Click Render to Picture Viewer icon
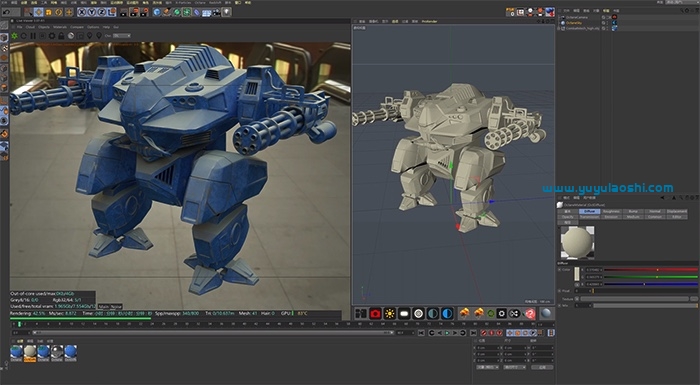This screenshot has height=385, width=700. tap(134, 12)
